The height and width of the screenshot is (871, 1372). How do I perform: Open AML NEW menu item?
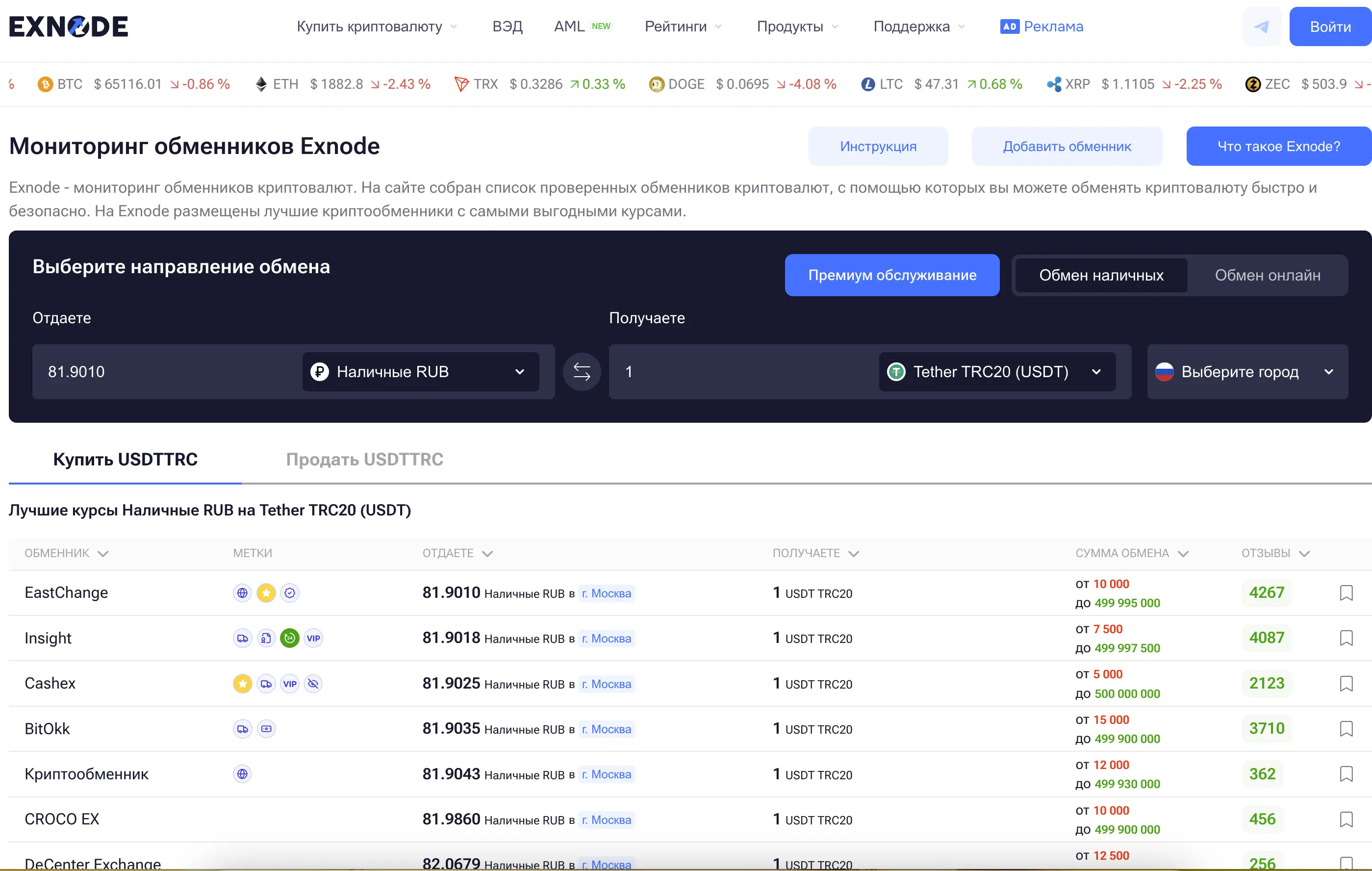point(583,27)
